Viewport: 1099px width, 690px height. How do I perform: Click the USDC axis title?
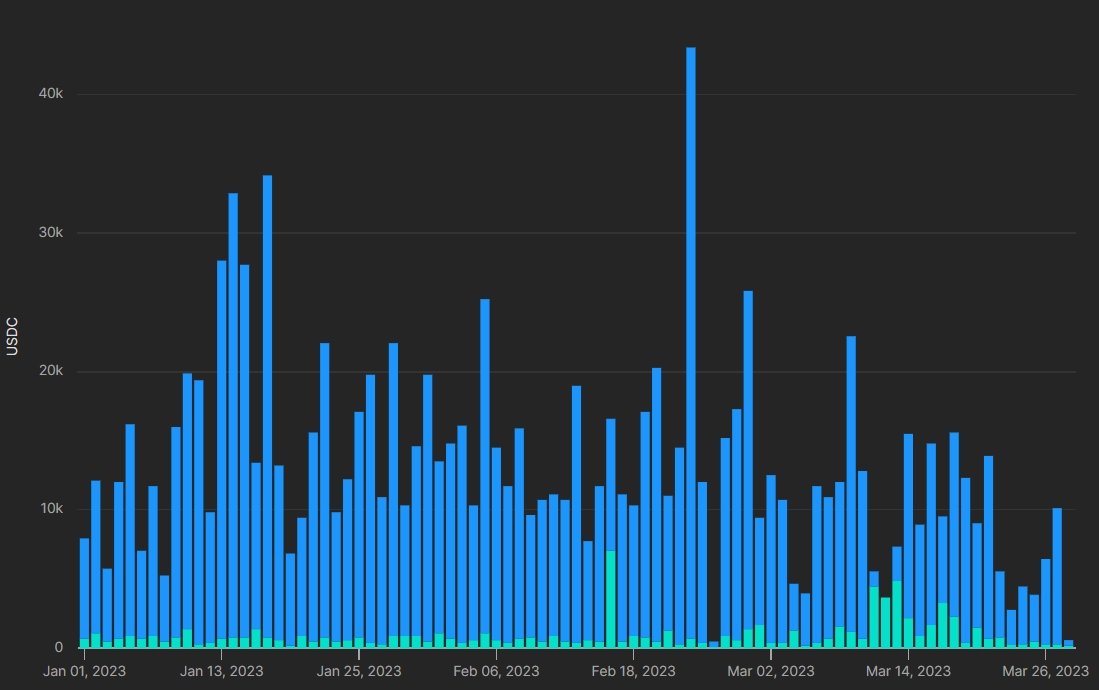[13, 337]
